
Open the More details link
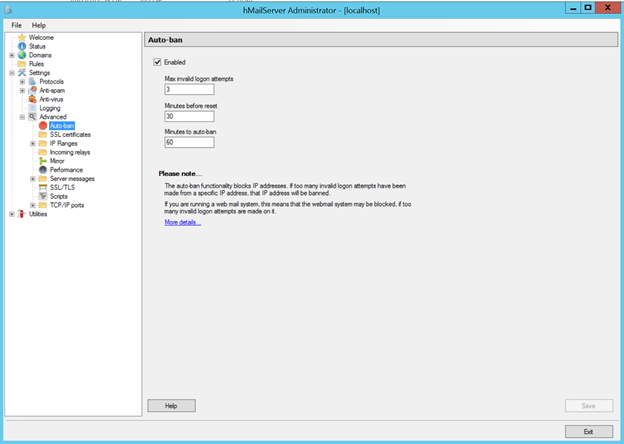(183, 222)
